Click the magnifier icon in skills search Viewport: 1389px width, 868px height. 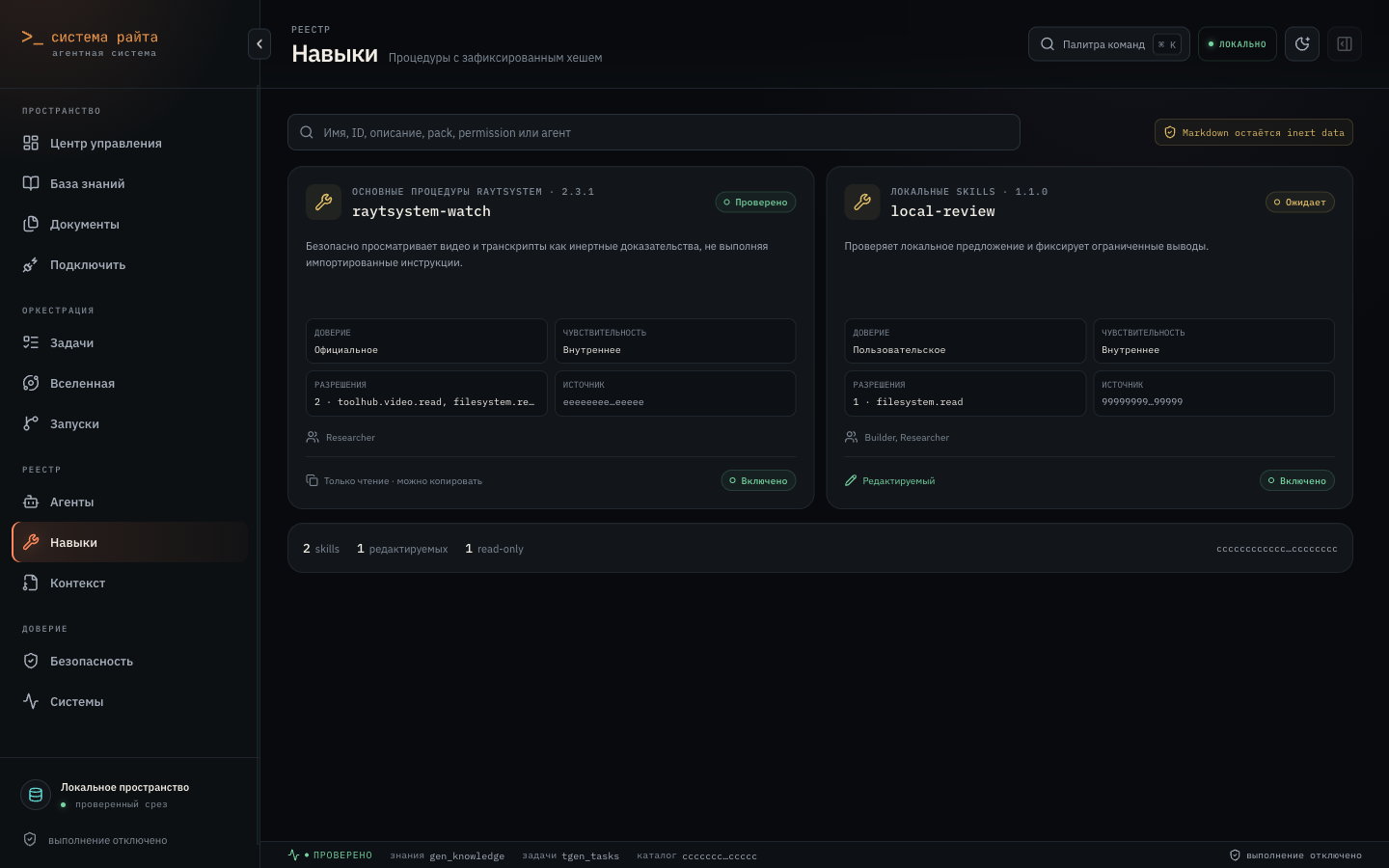tap(307, 132)
